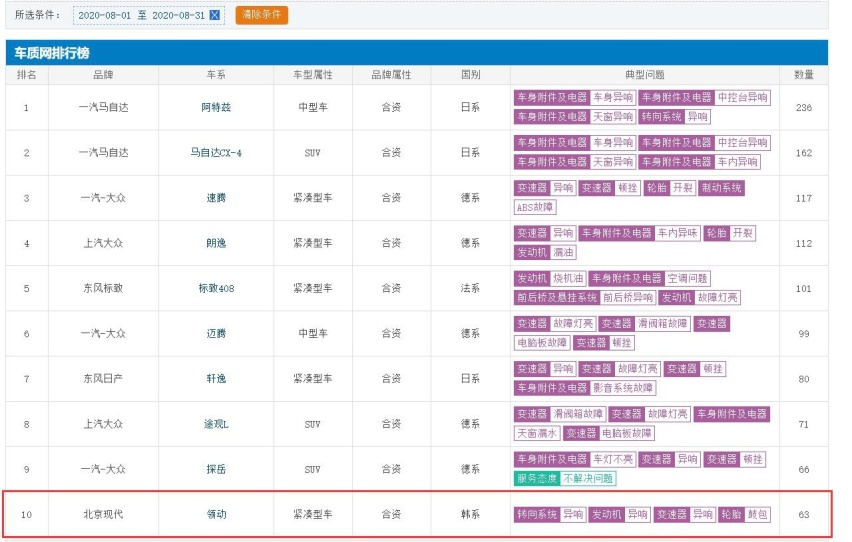Open the 朗逸 car series link

[x=216, y=243]
